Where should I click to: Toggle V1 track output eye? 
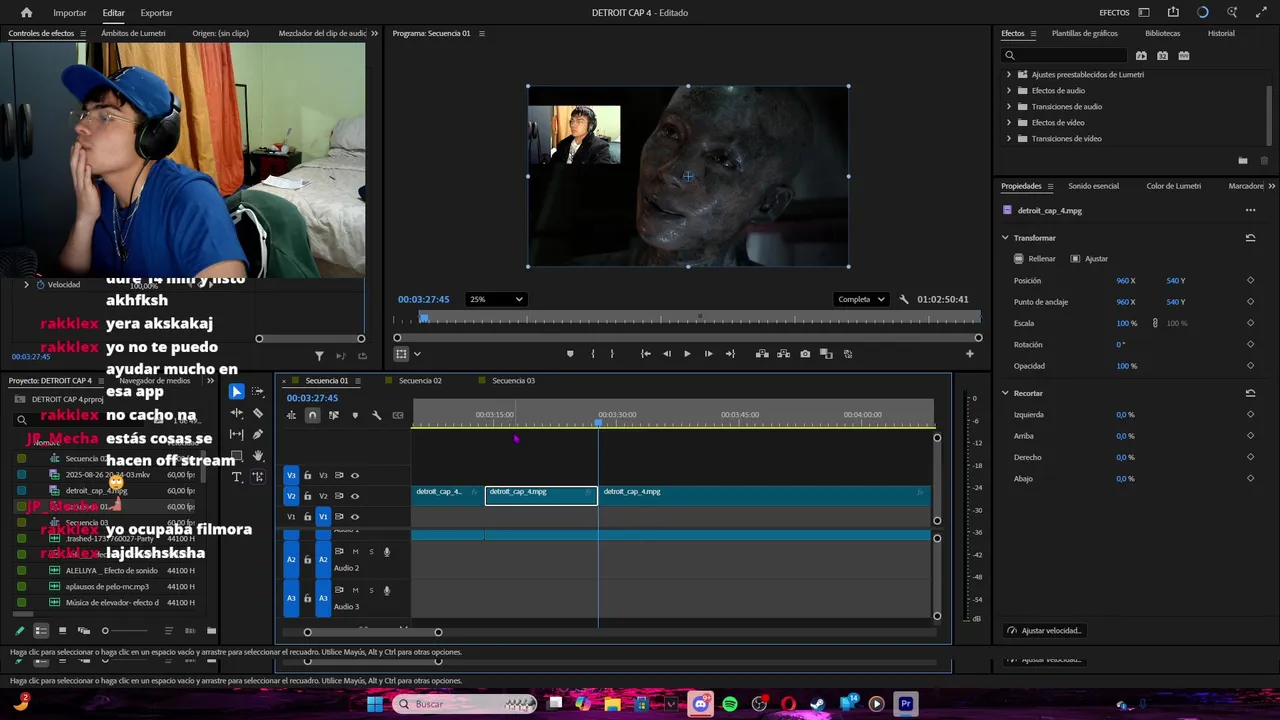[x=354, y=517]
